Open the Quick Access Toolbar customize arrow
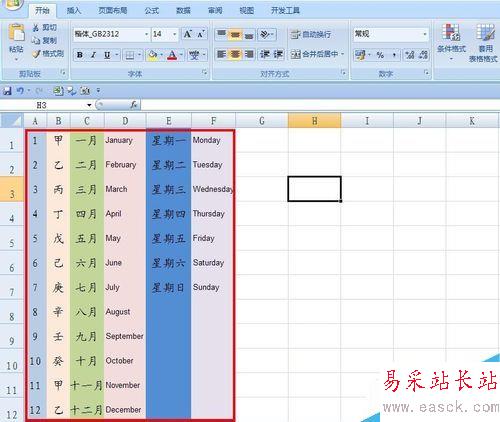This screenshot has height=422, width=500. click(x=98, y=90)
